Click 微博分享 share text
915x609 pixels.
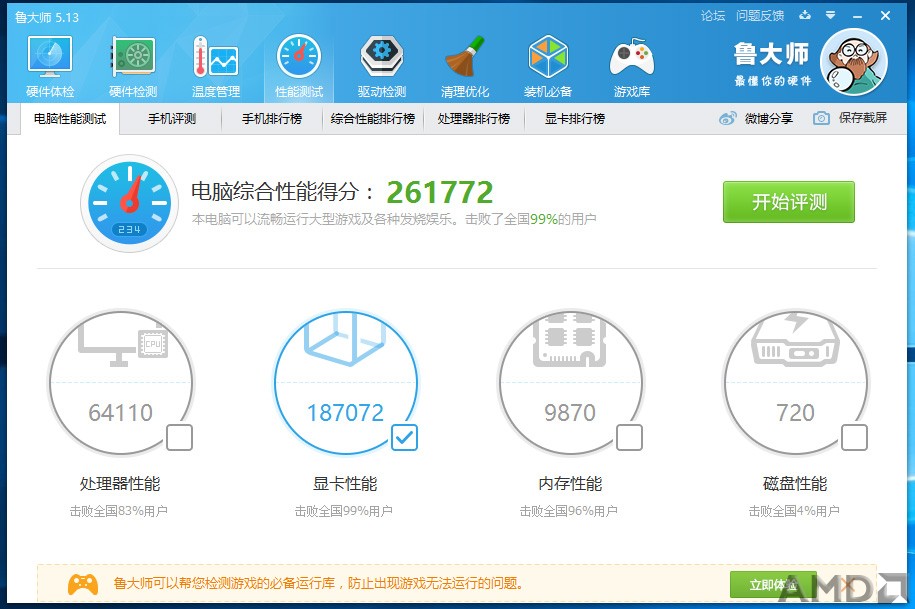tap(769, 118)
